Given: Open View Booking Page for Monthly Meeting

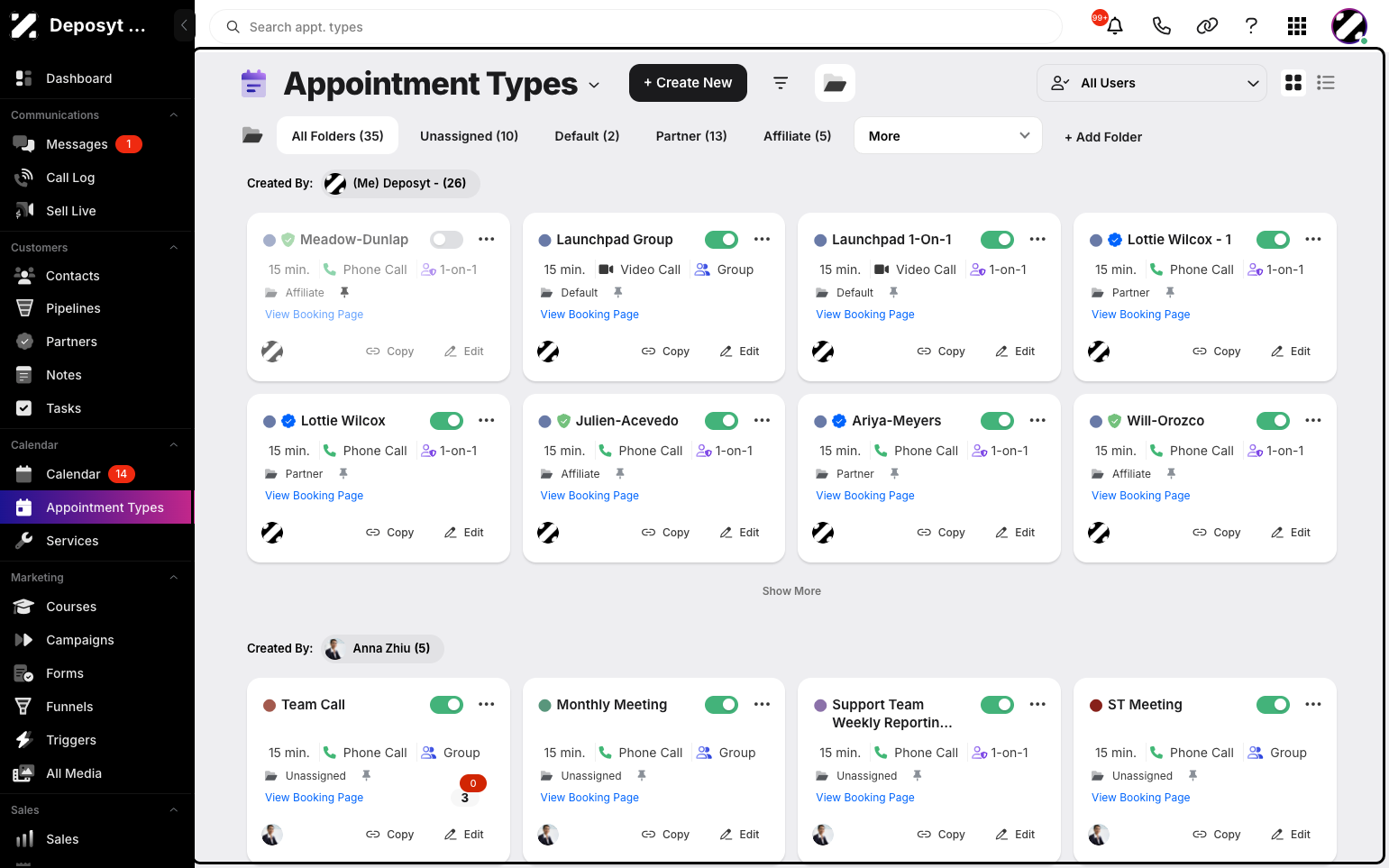Looking at the screenshot, I should [589, 798].
